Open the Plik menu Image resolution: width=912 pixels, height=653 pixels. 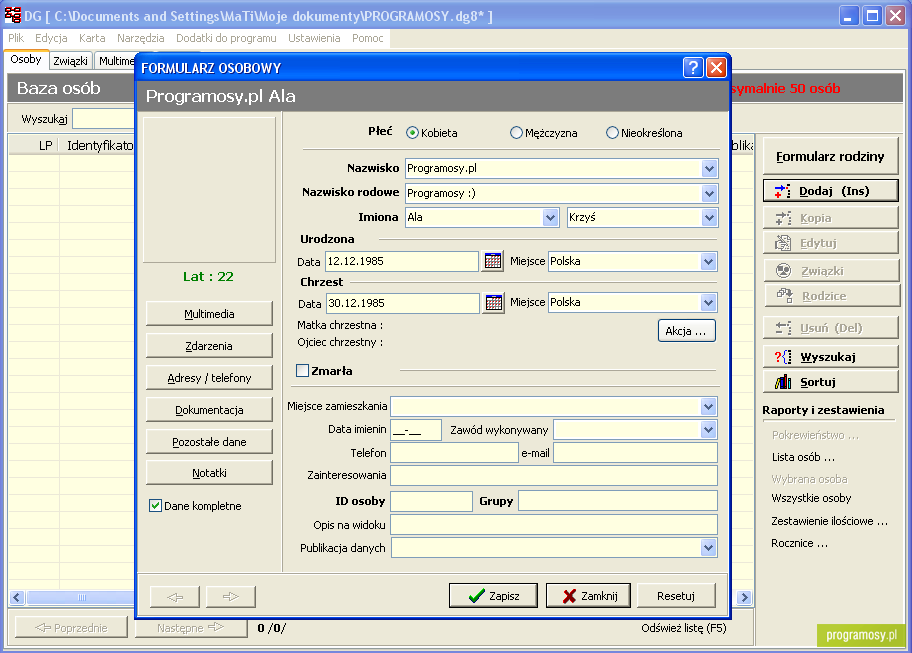[16, 38]
